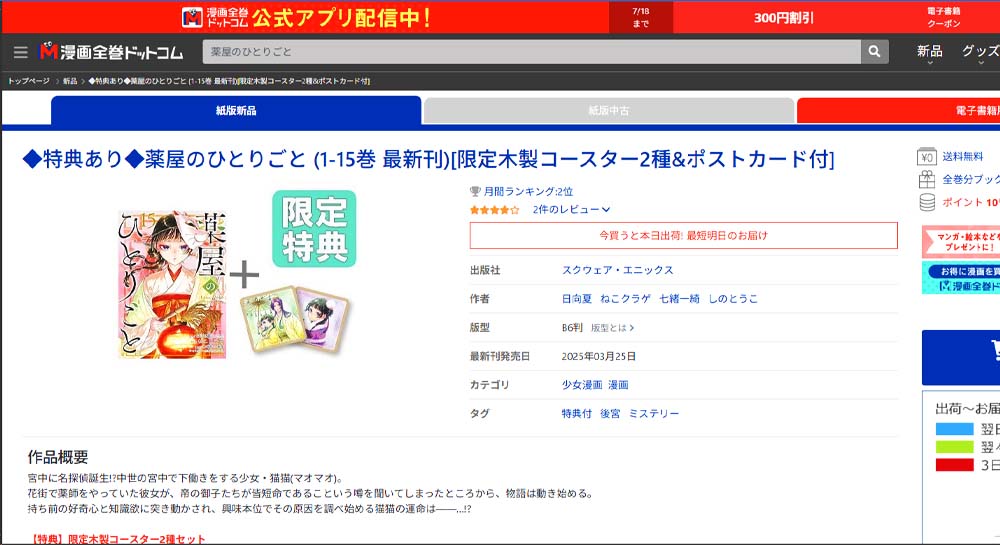Click the 月間ランキング:2位 link
Image resolution: width=1000 pixels, height=545 pixels.
pos(528,191)
